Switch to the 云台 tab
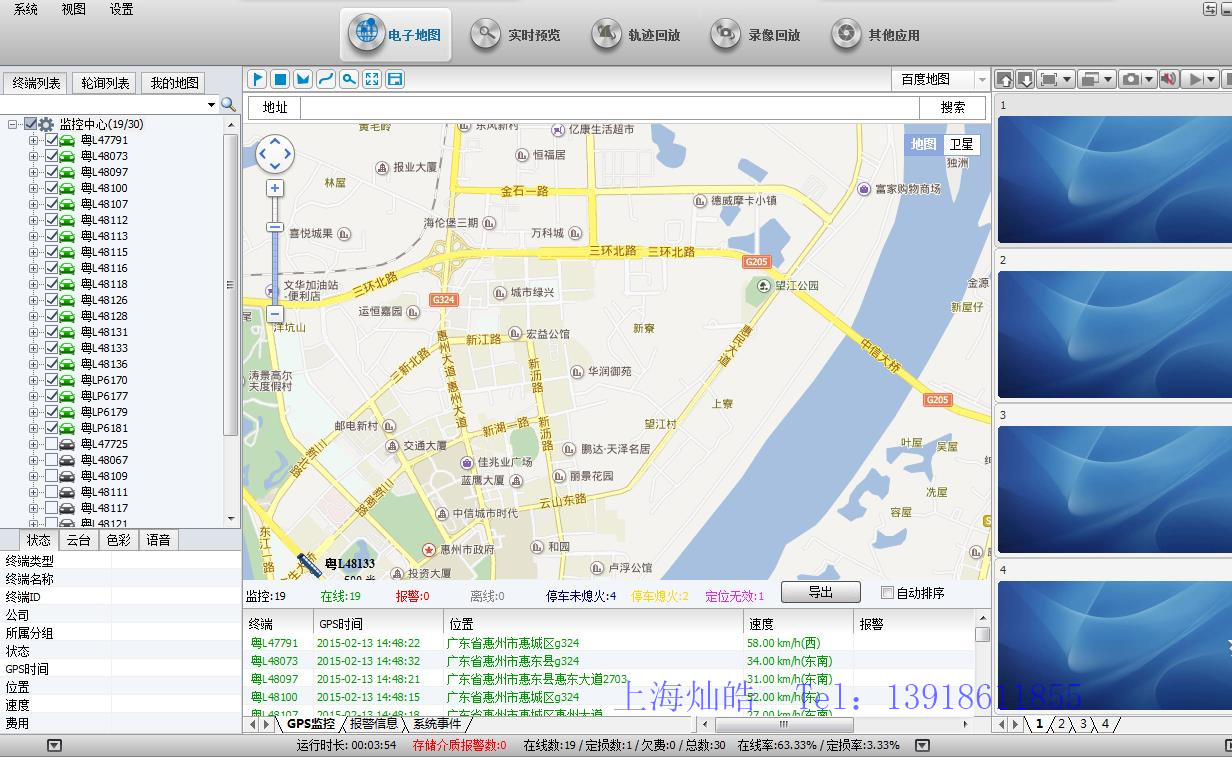This screenshot has width=1232, height=757. tap(77, 540)
